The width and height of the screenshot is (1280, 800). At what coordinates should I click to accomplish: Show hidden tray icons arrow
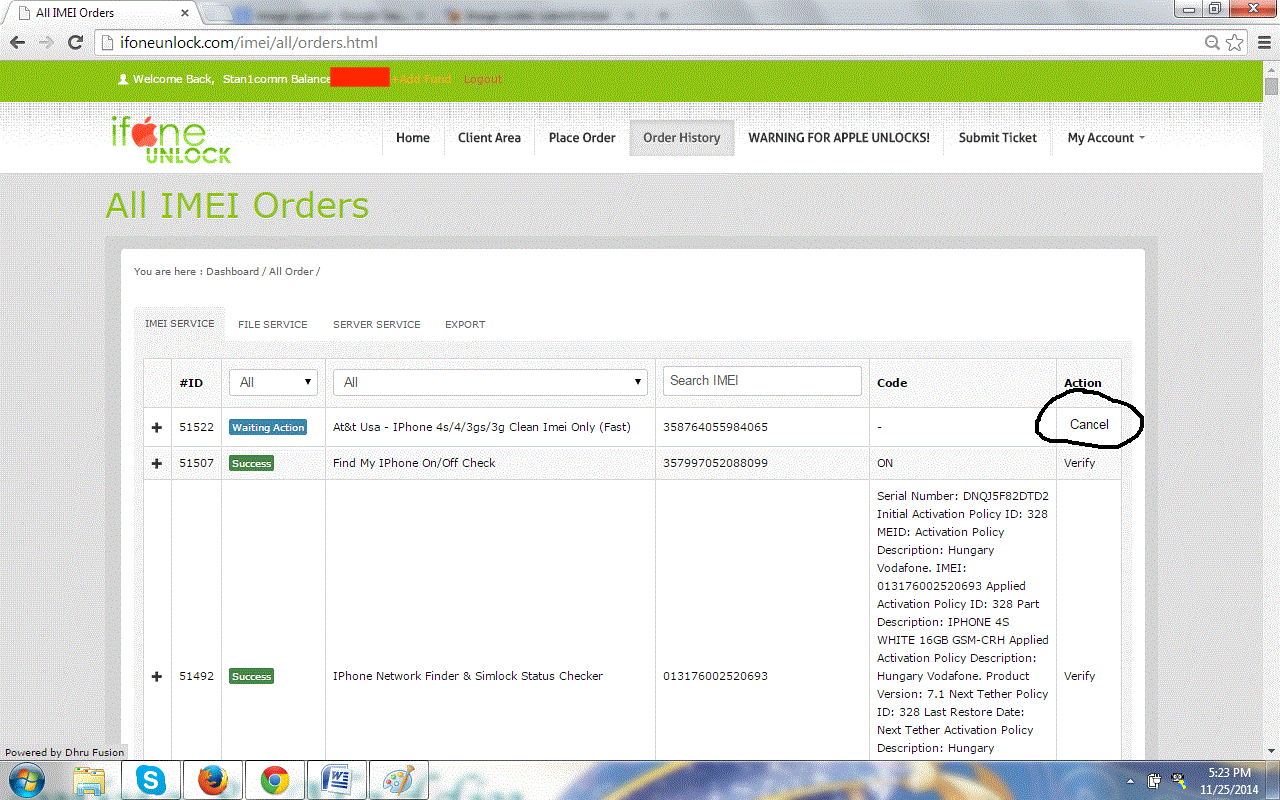point(1131,781)
